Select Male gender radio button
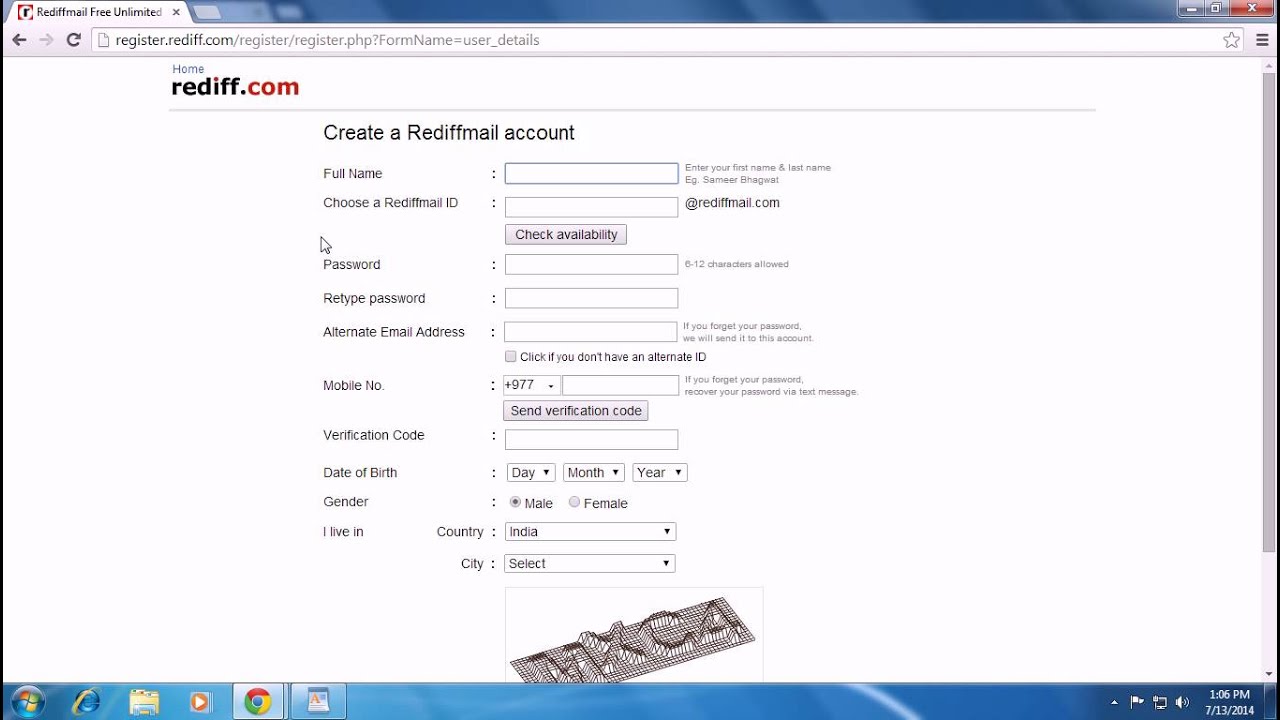Image resolution: width=1280 pixels, height=720 pixels. [x=515, y=502]
